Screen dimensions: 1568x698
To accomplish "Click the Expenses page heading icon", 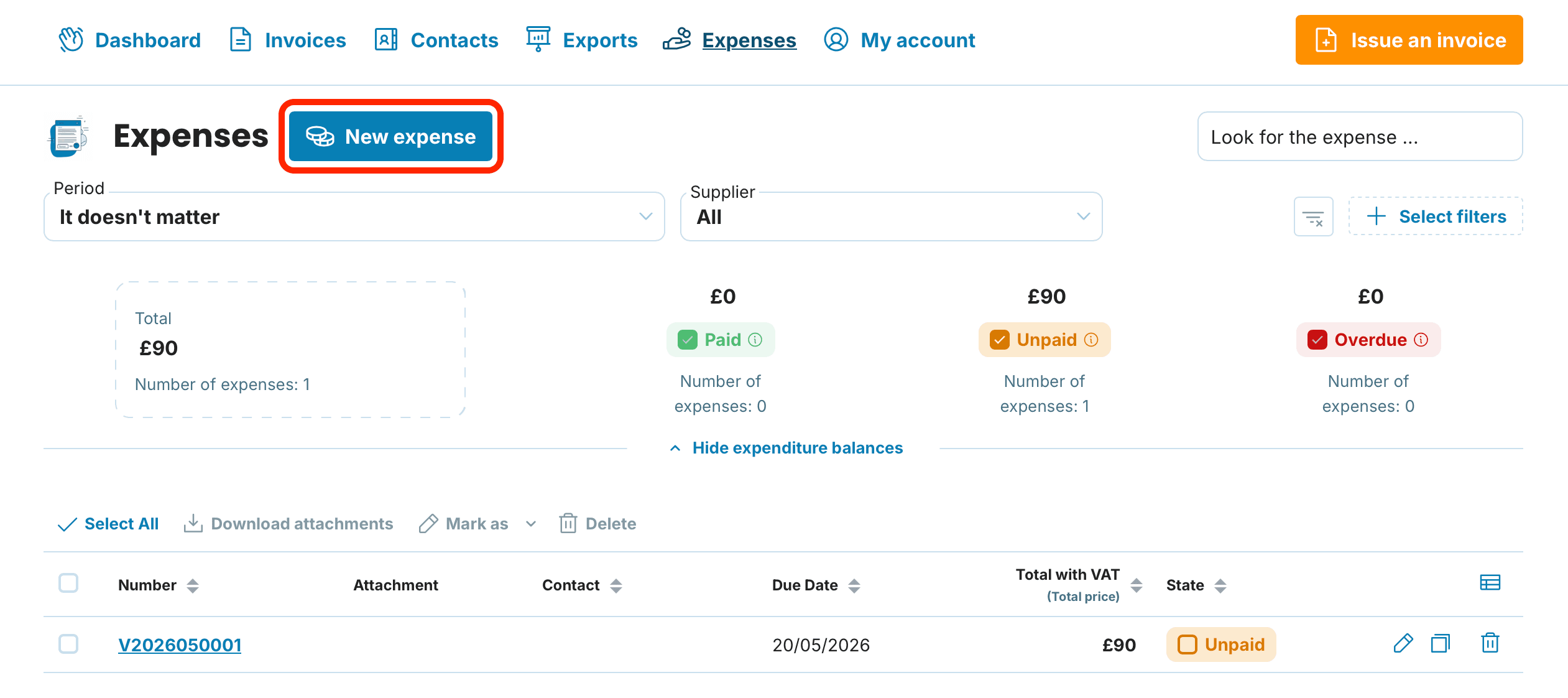I will pyautogui.click(x=68, y=136).
